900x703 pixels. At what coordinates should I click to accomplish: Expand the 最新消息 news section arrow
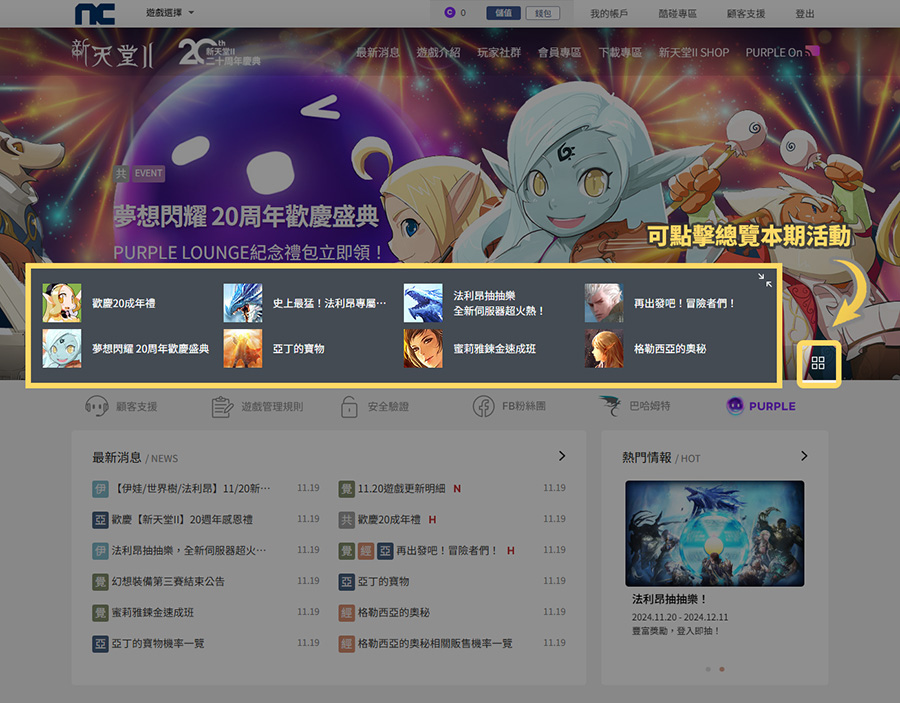pyautogui.click(x=562, y=456)
